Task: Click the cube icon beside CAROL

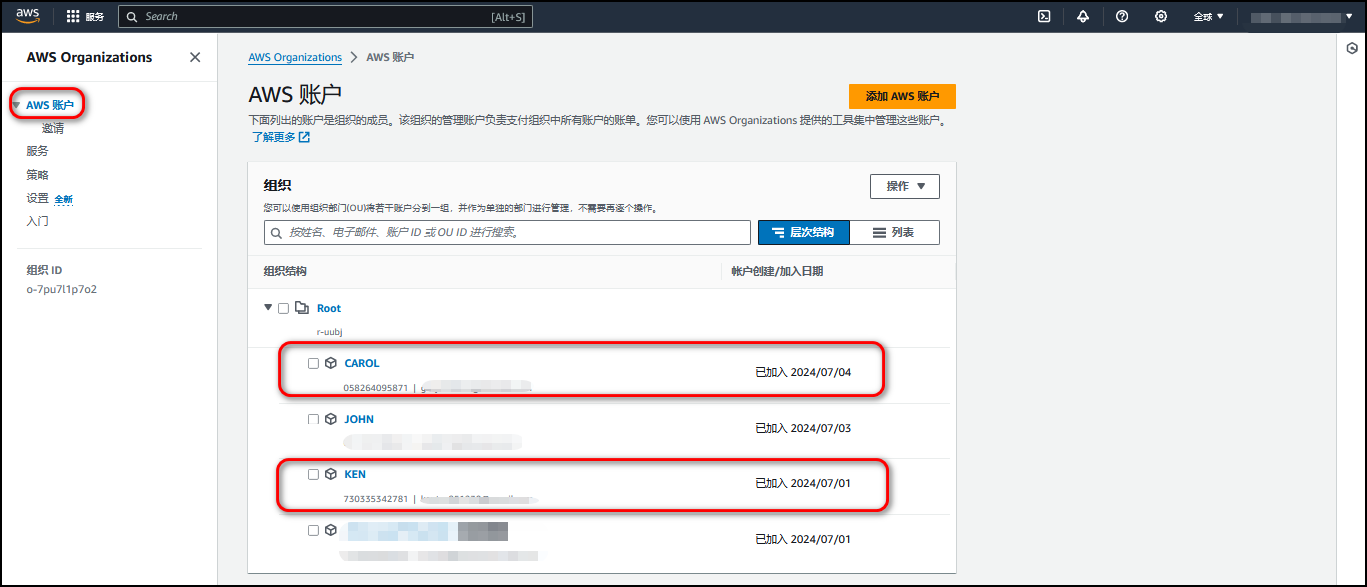Action: point(330,363)
